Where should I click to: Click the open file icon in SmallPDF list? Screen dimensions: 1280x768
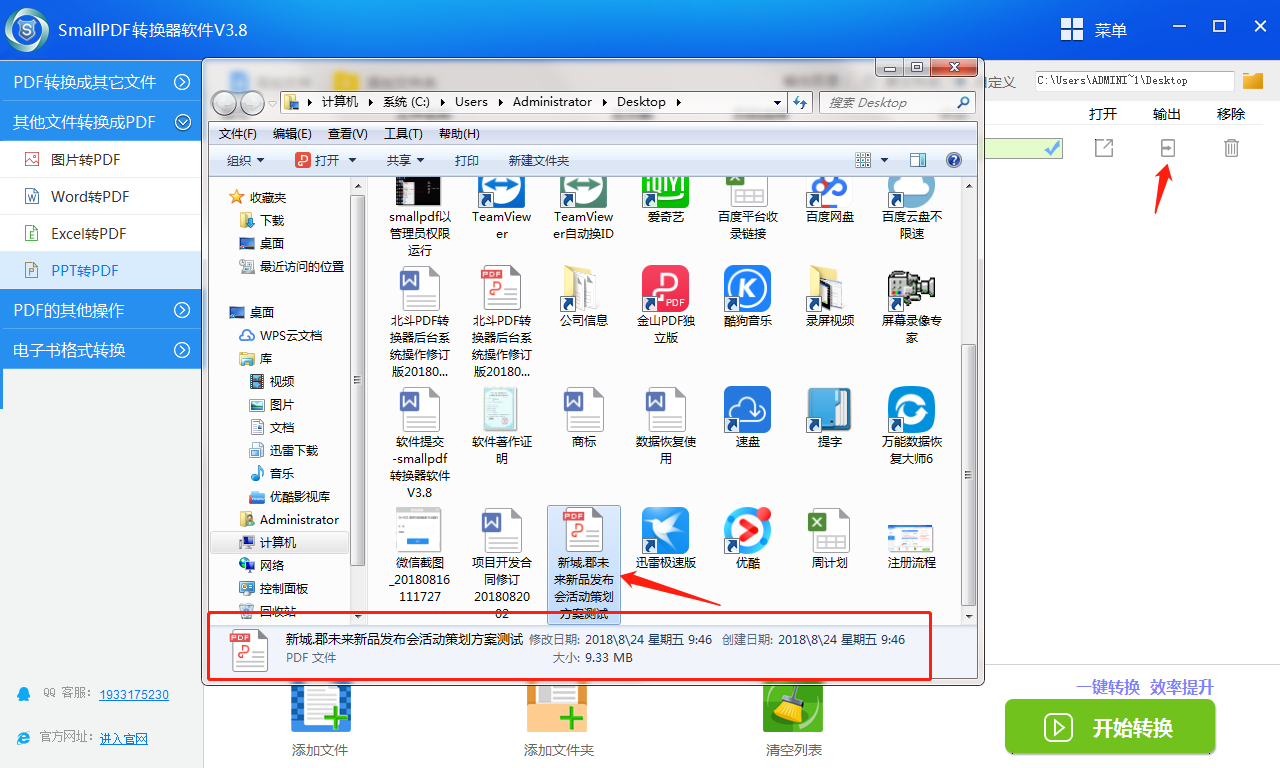(1103, 148)
